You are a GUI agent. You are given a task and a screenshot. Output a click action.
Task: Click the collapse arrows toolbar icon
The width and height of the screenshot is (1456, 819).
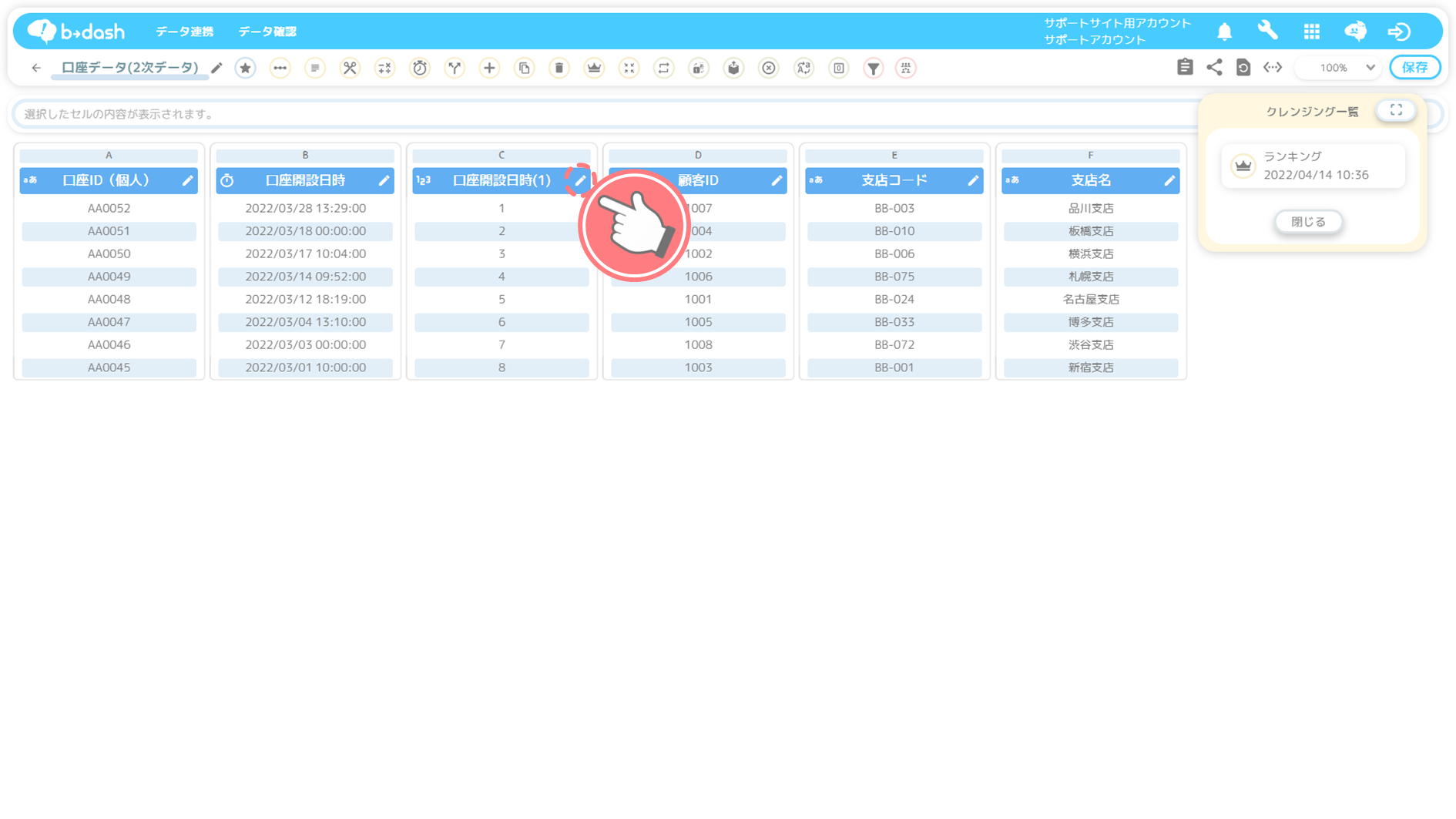(x=629, y=68)
